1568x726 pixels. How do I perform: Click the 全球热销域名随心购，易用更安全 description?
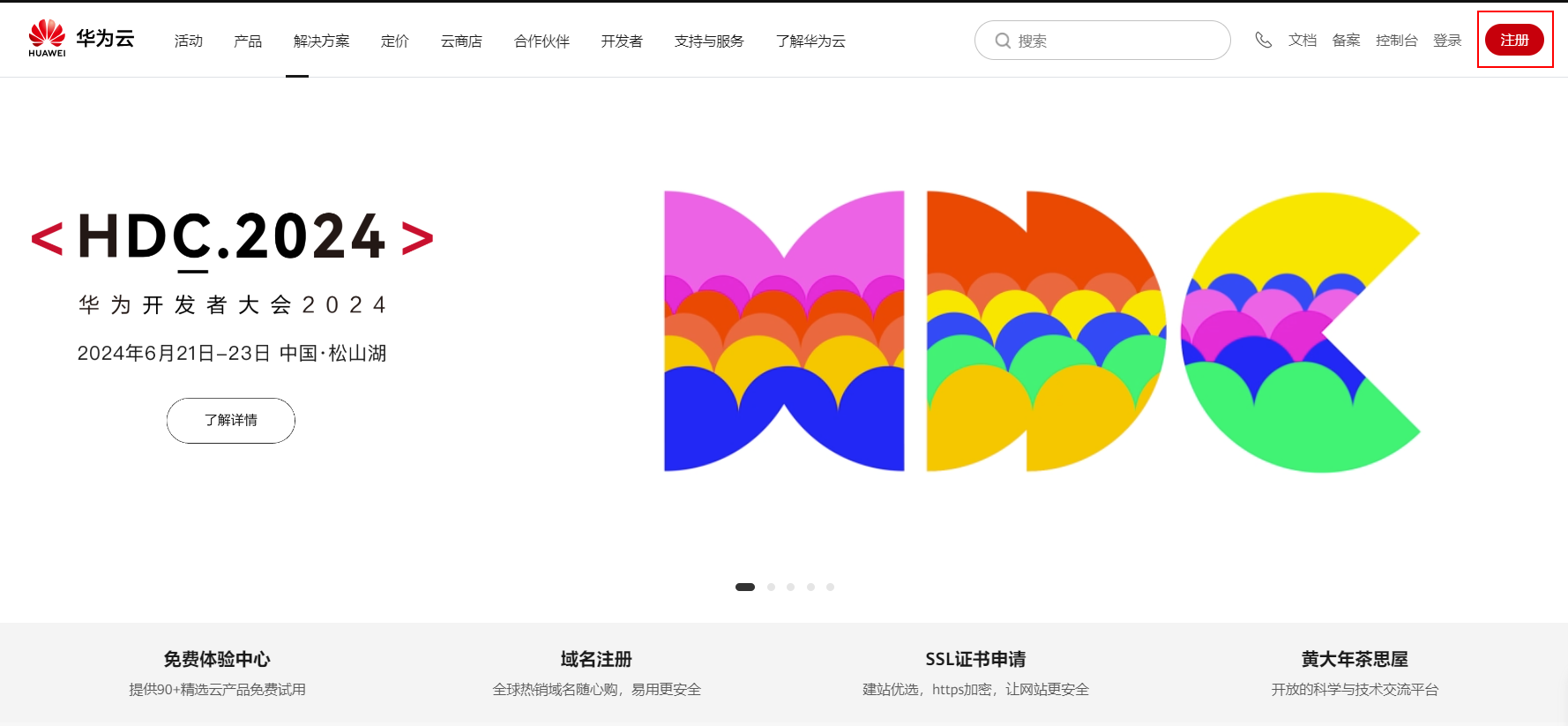(596, 690)
